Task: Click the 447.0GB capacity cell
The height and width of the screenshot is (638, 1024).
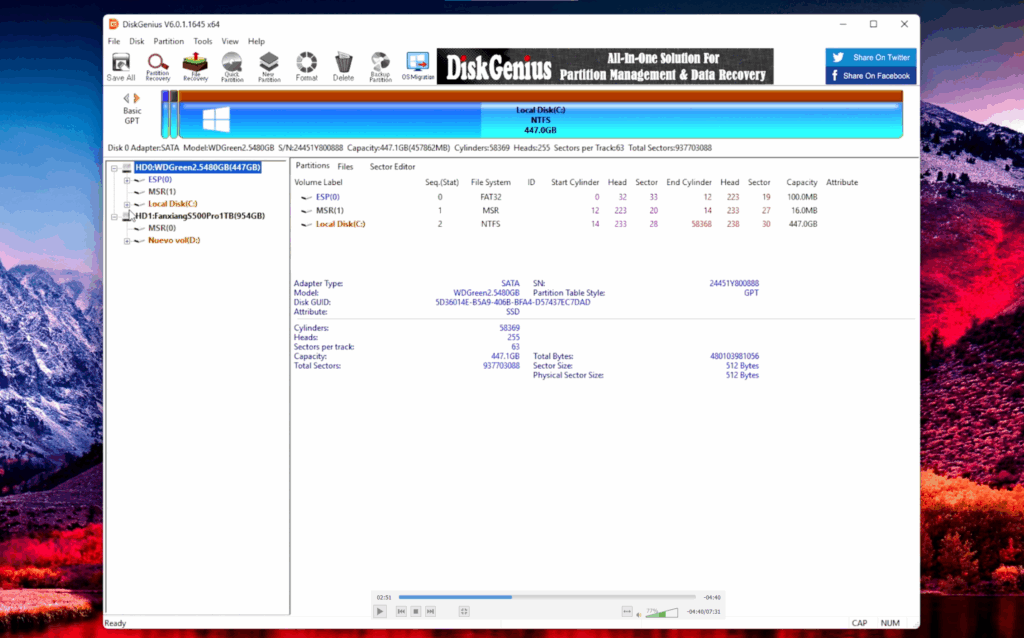Action: [x=803, y=224]
